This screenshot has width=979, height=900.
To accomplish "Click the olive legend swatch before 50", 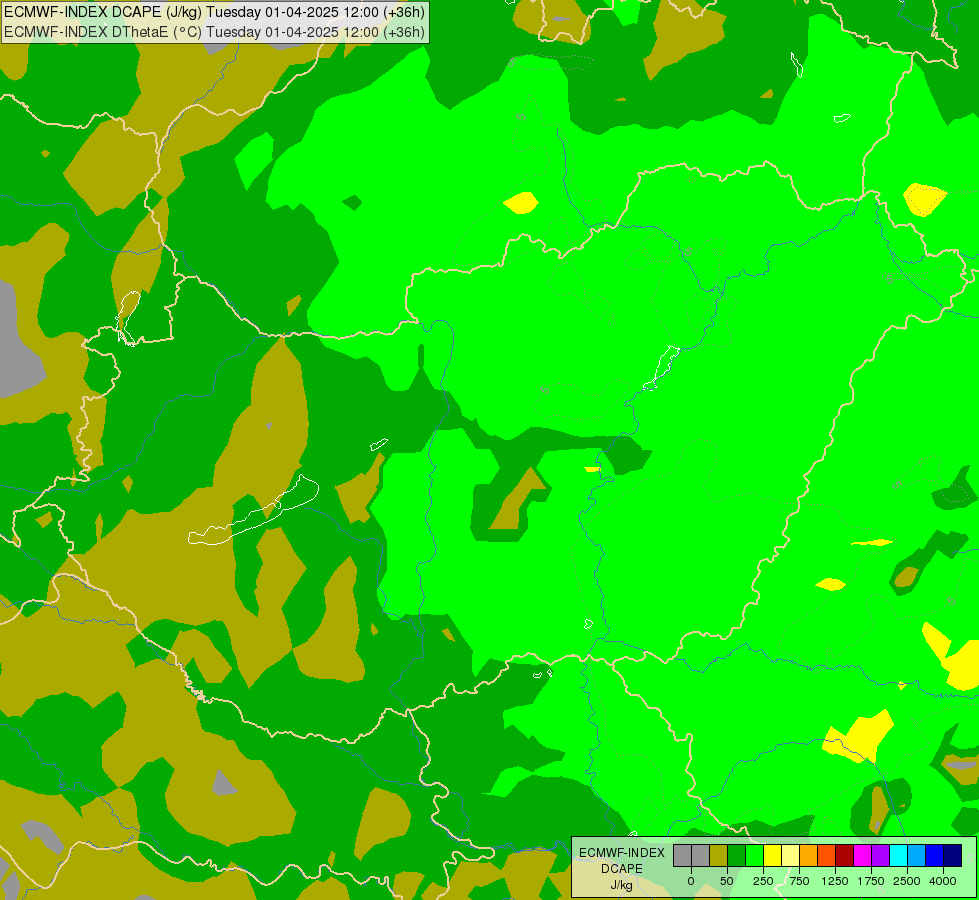I will point(718,856).
